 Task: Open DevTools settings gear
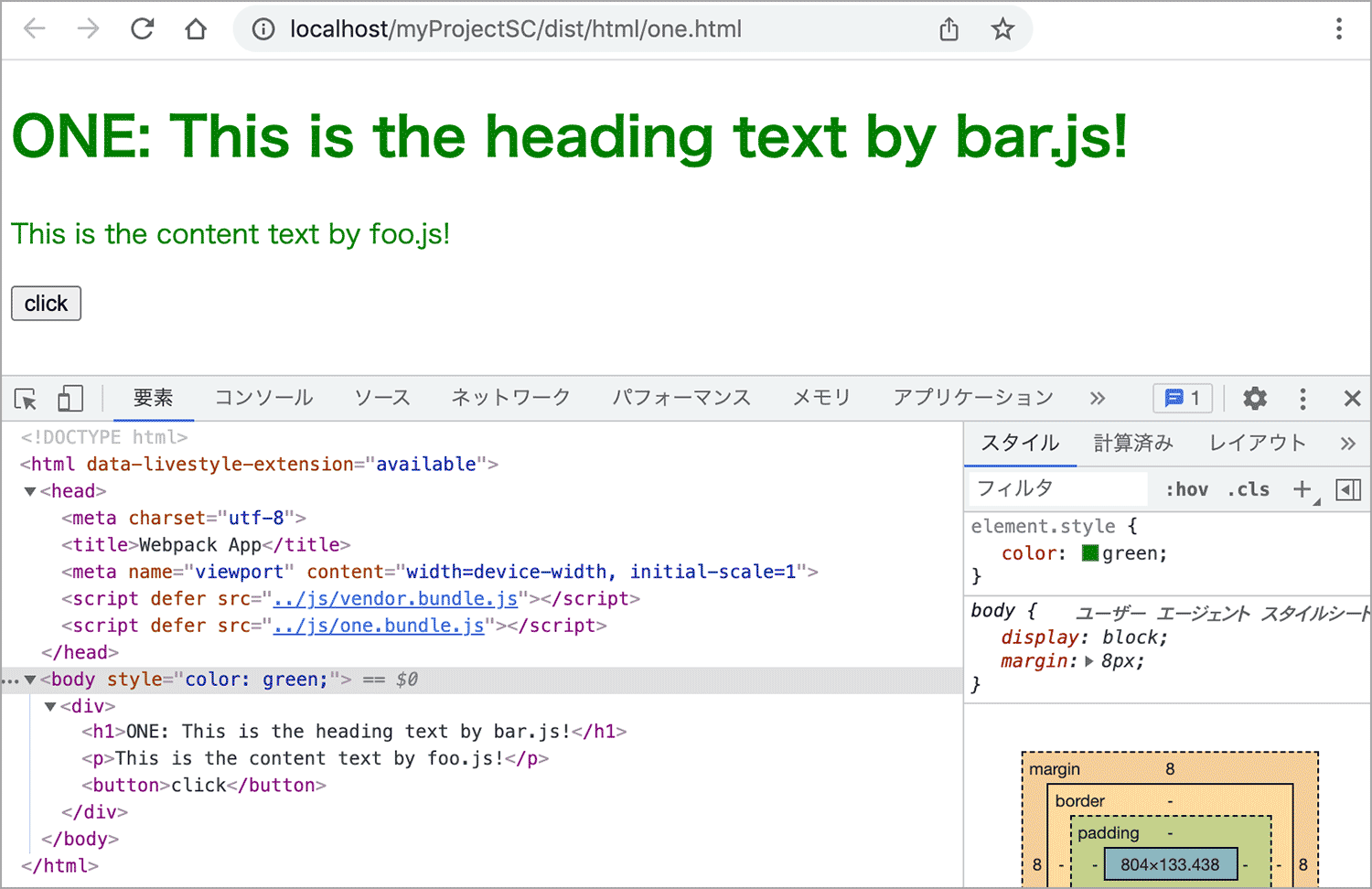(x=1255, y=399)
